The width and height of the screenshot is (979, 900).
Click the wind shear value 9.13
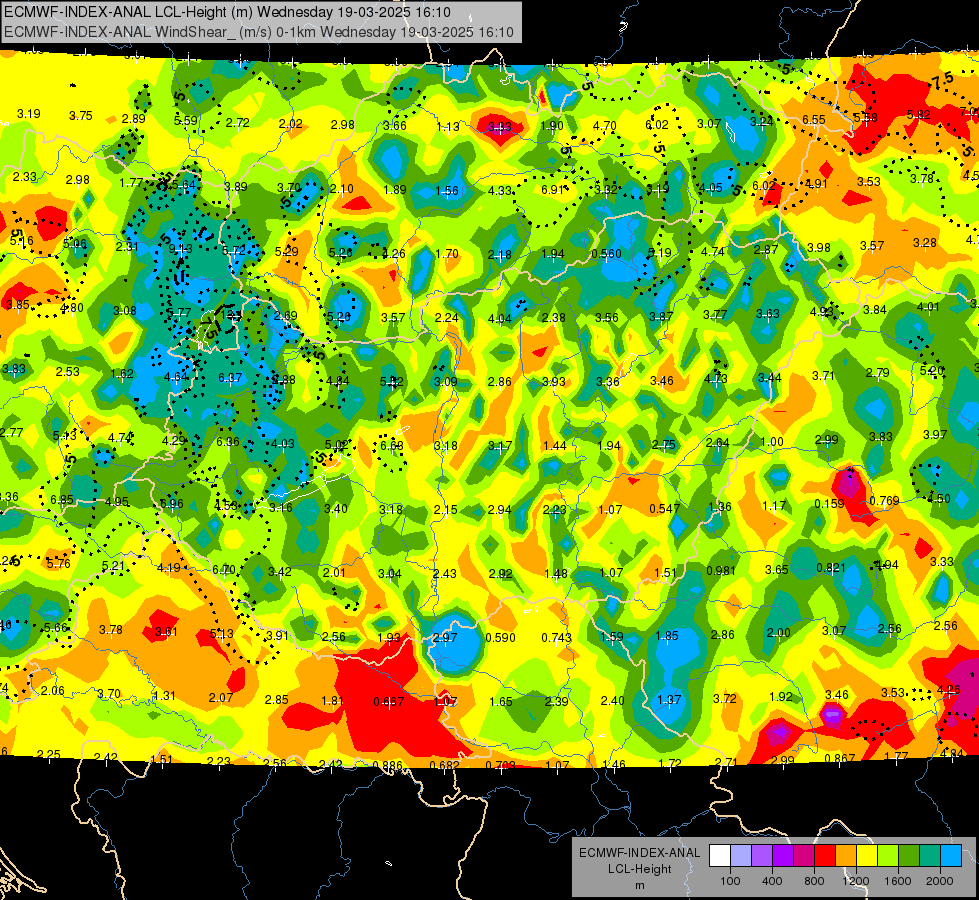[x=180, y=249]
